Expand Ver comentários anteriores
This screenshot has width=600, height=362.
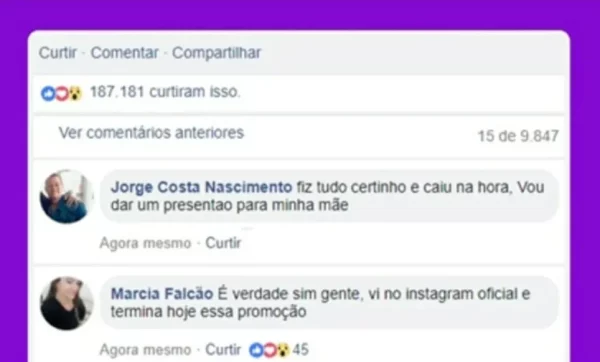[151, 133]
